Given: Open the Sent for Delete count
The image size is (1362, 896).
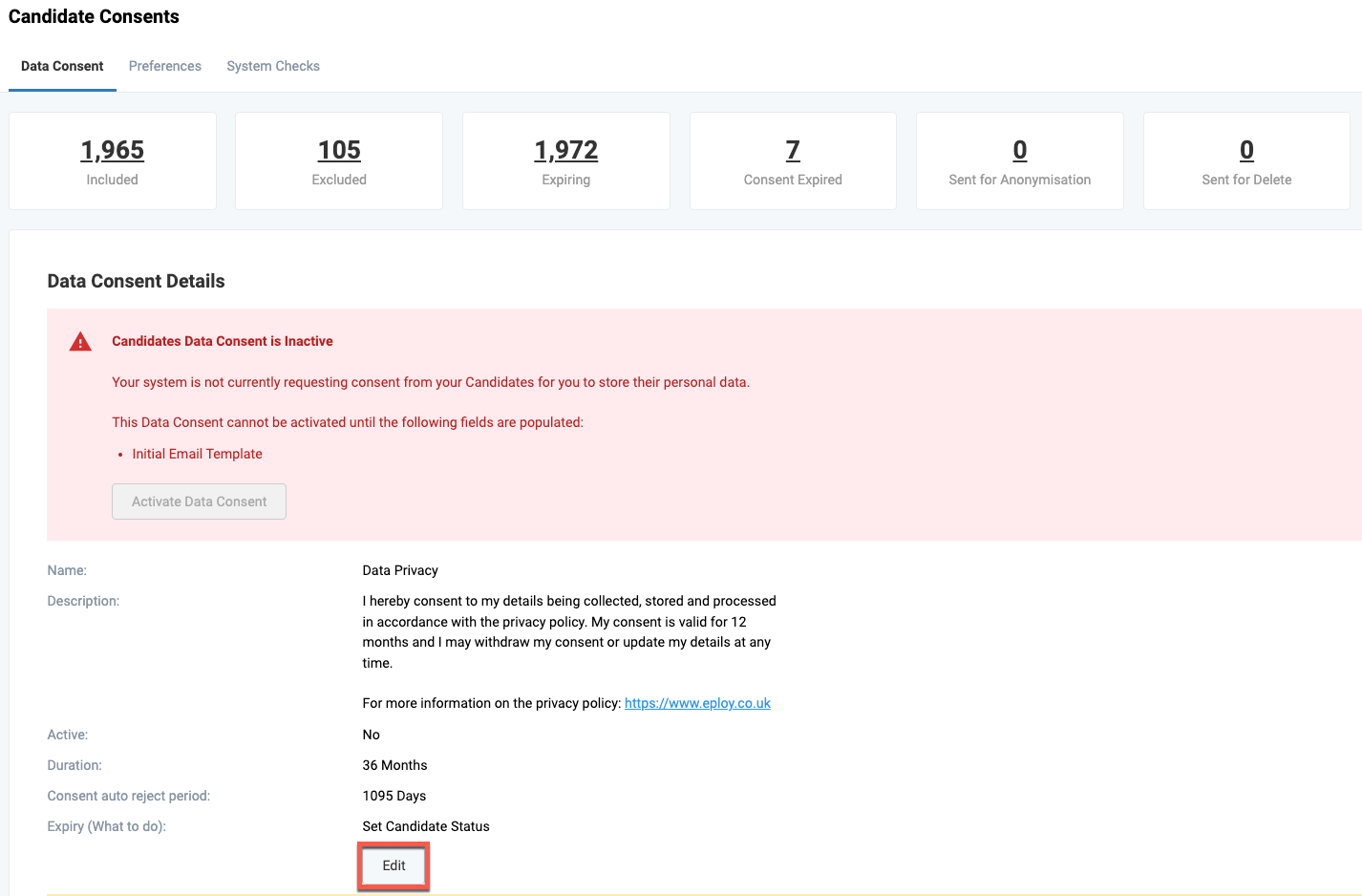Looking at the screenshot, I should [x=1245, y=149].
